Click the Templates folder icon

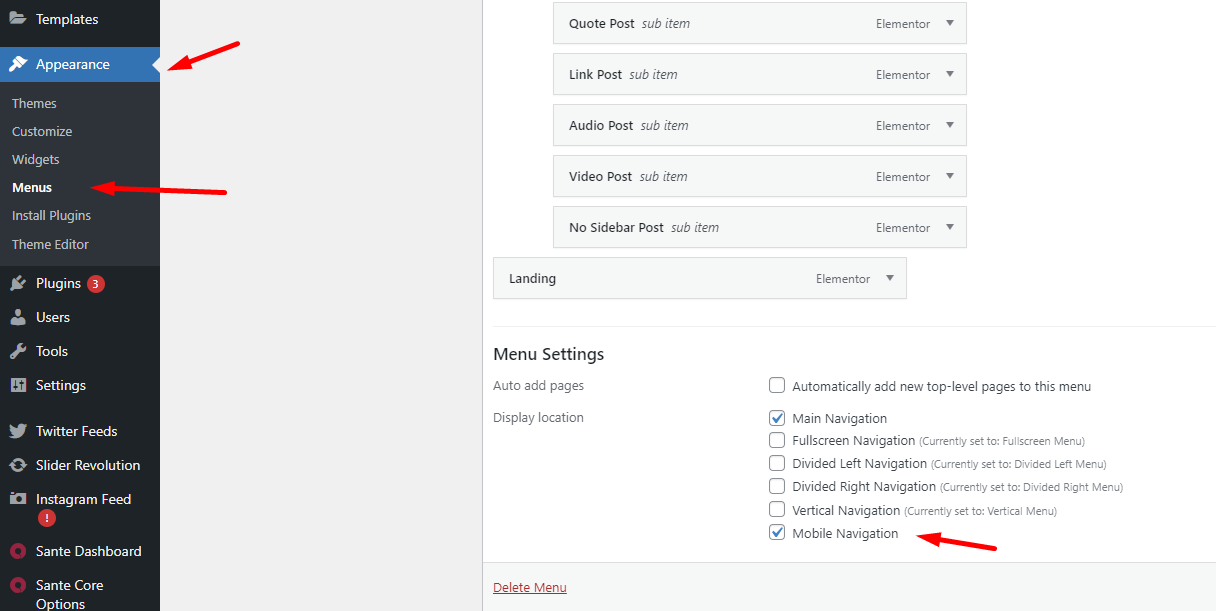tap(18, 19)
